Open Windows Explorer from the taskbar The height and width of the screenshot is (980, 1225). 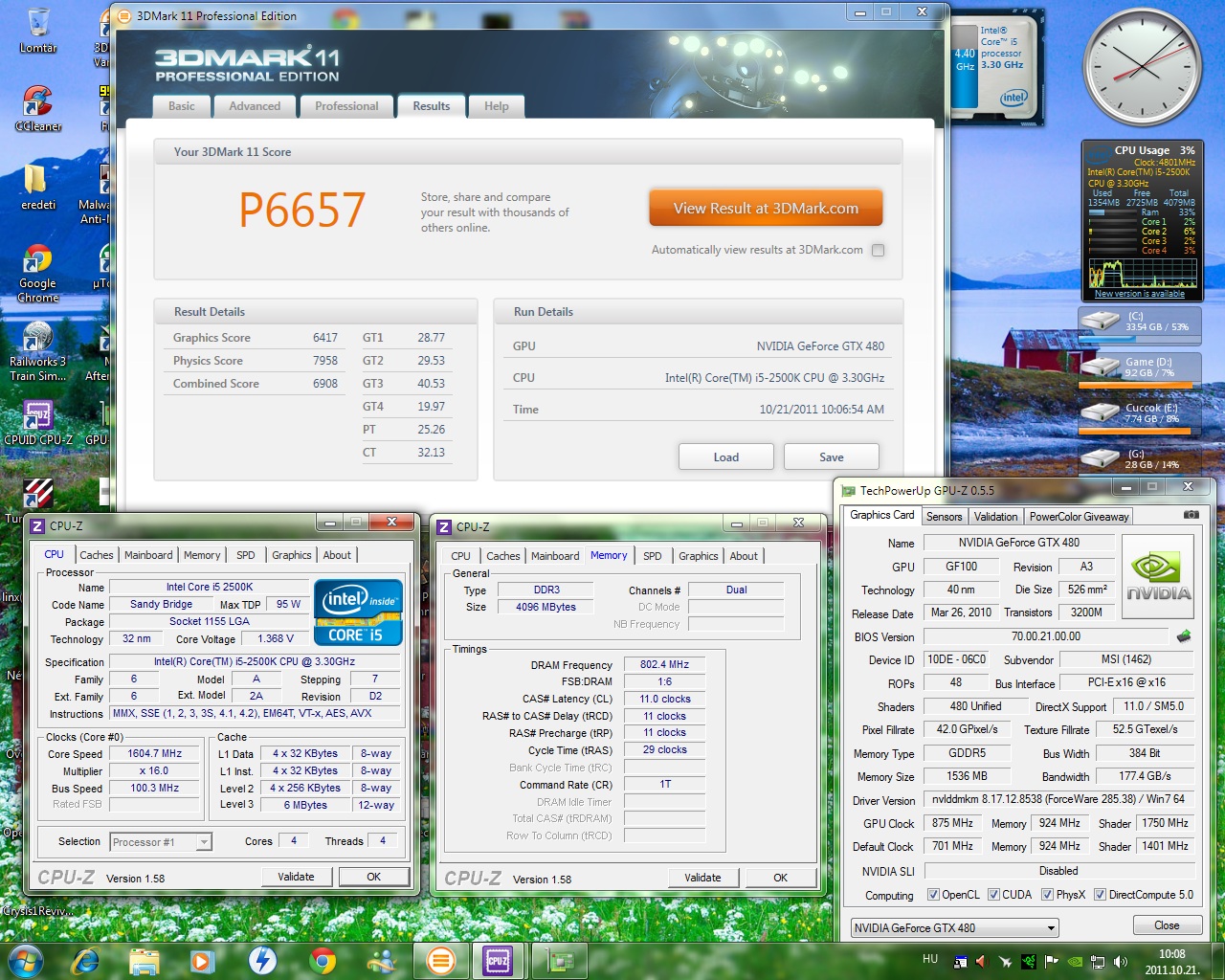click(x=144, y=960)
